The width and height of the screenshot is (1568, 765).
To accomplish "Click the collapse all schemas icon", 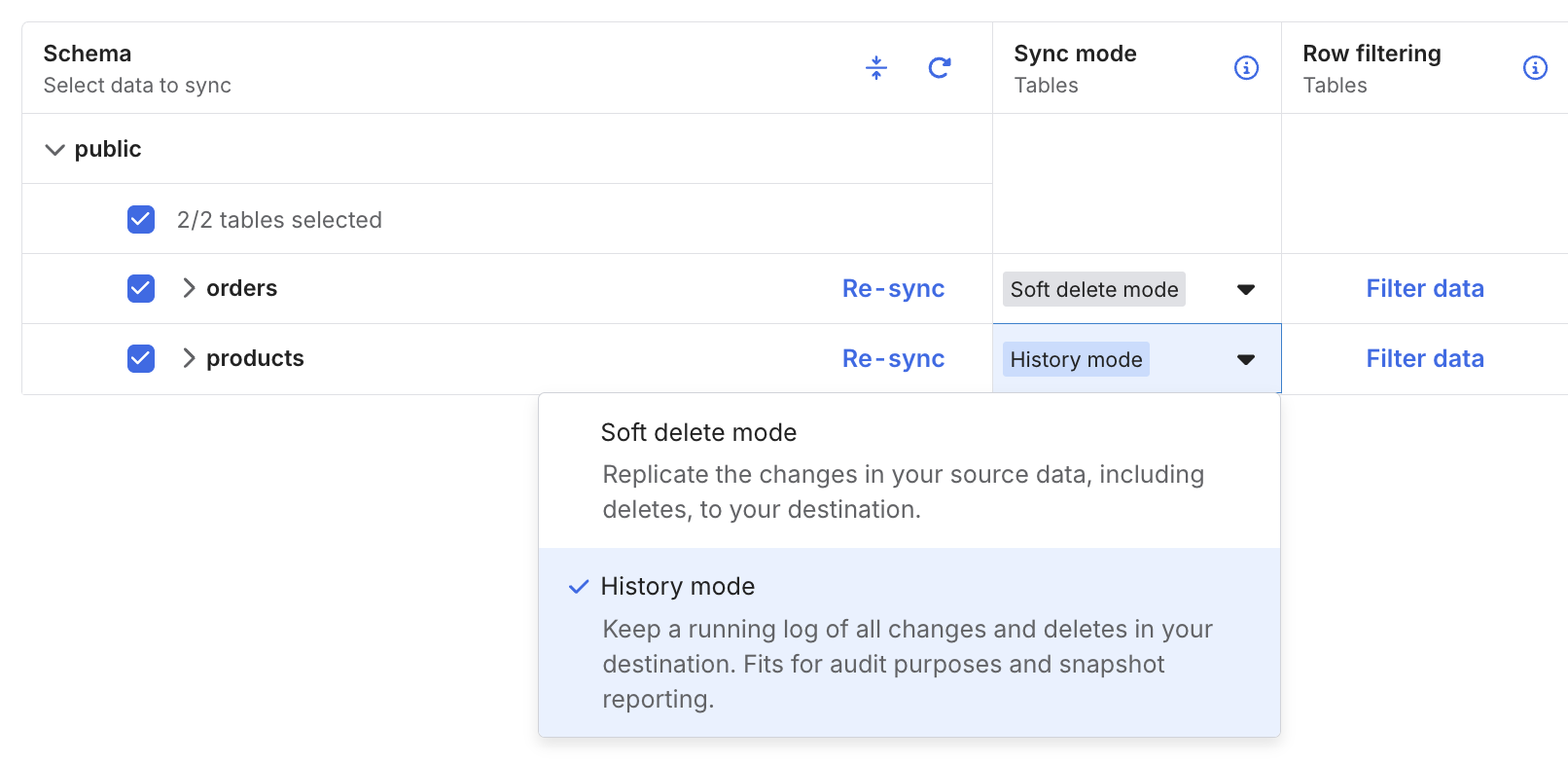I will coord(876,67).
